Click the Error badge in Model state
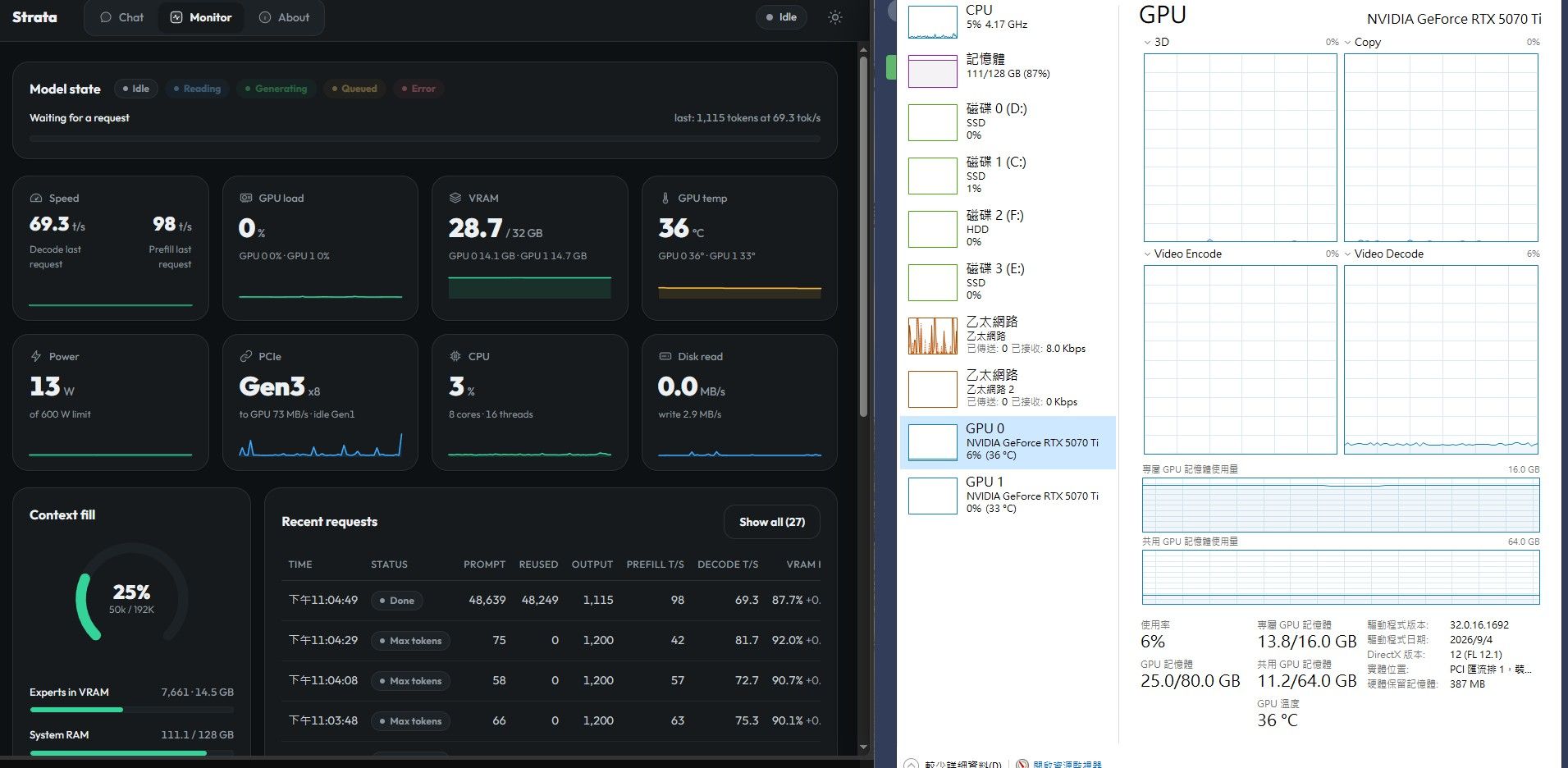 pos(418,89)
